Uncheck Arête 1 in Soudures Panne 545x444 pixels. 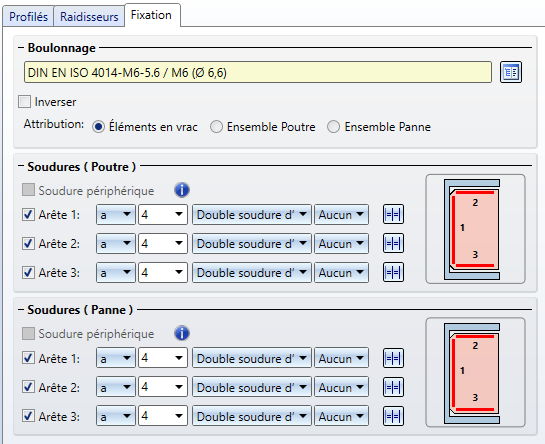28,358
